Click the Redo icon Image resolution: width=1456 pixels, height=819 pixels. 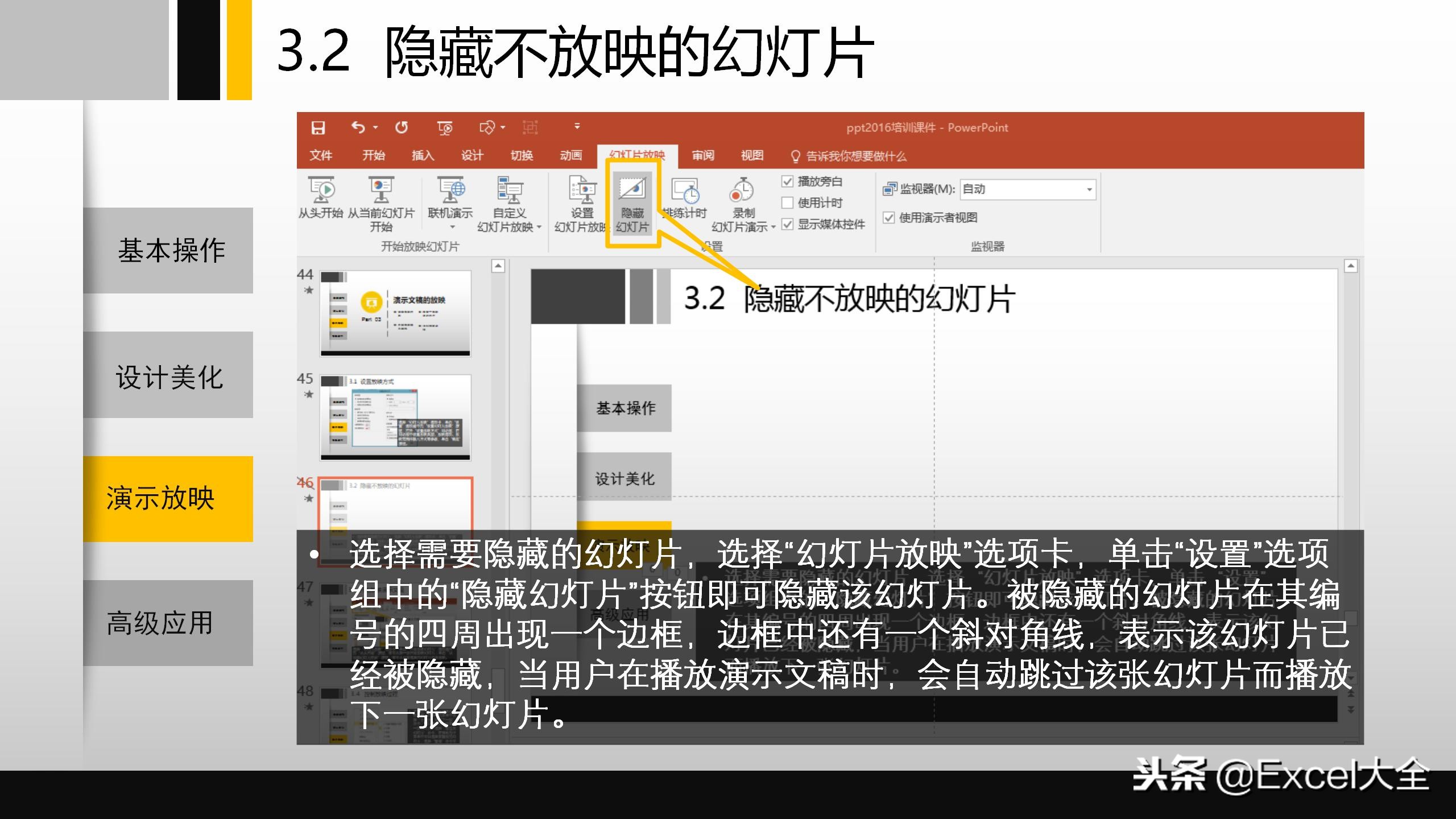[x=402, y=127]
